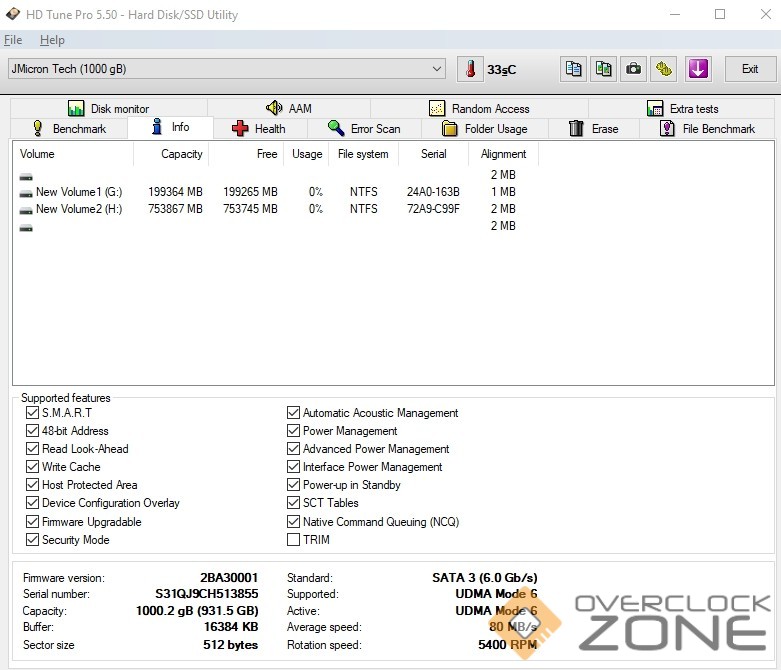Click the drive icon beside New Volume2 (H:)
Image resolution: width=781 pixels, height=670 pixels.
coord(26,210)
